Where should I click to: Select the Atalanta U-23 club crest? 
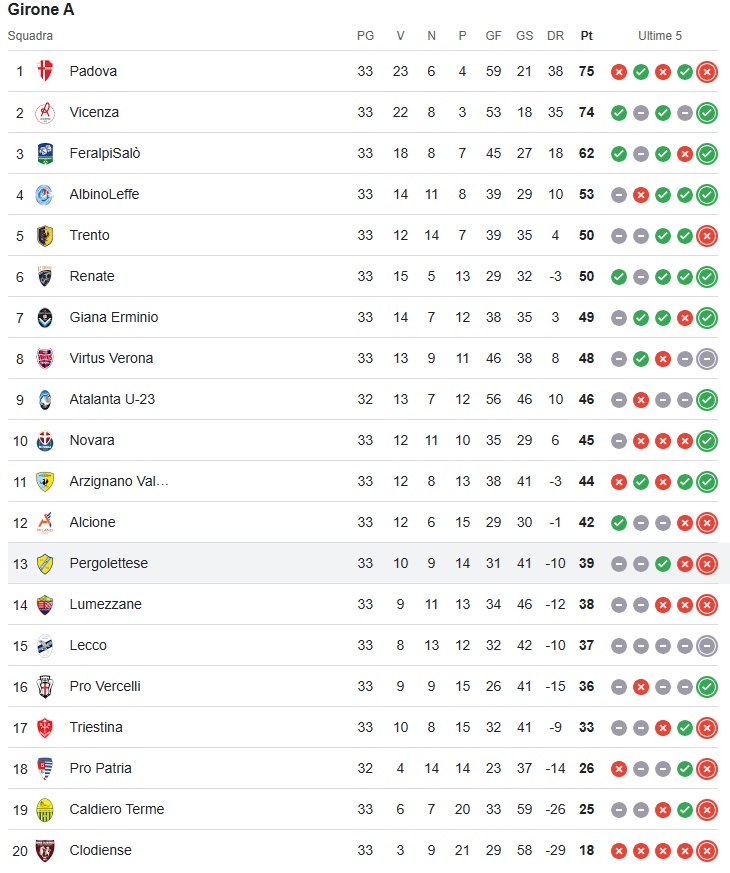click(45, 399)
